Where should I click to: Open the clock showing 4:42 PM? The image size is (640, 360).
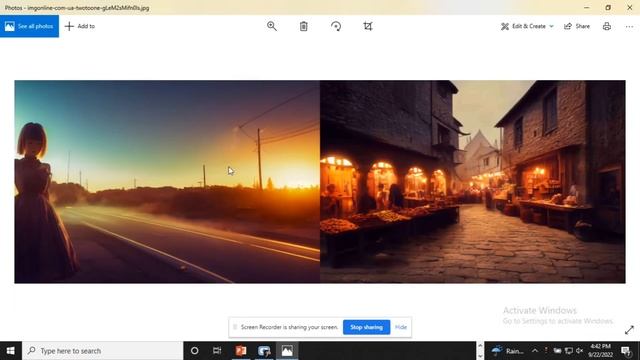click(x=600, y=351)
